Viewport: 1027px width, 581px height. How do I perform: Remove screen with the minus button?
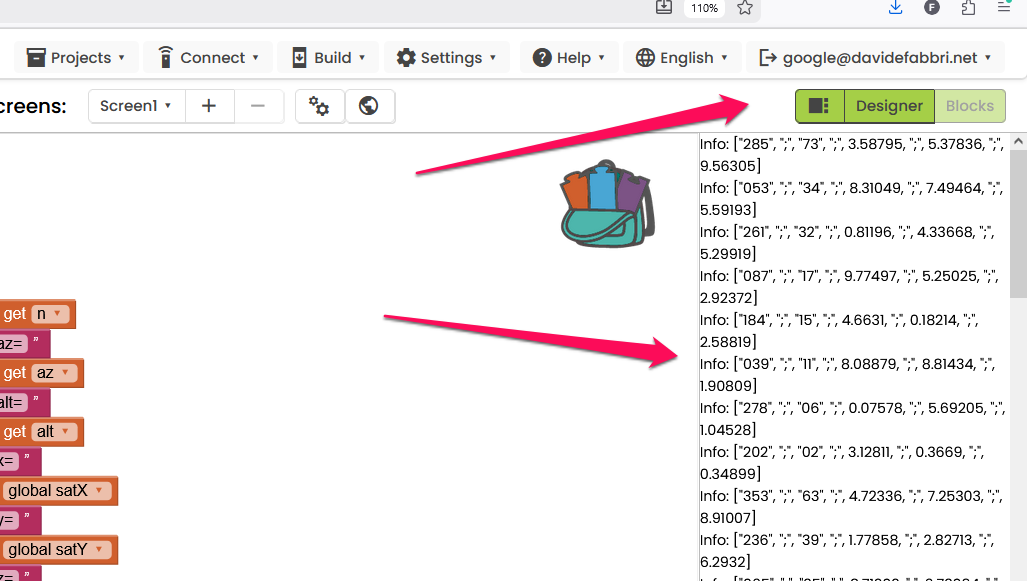pos(258,106)
